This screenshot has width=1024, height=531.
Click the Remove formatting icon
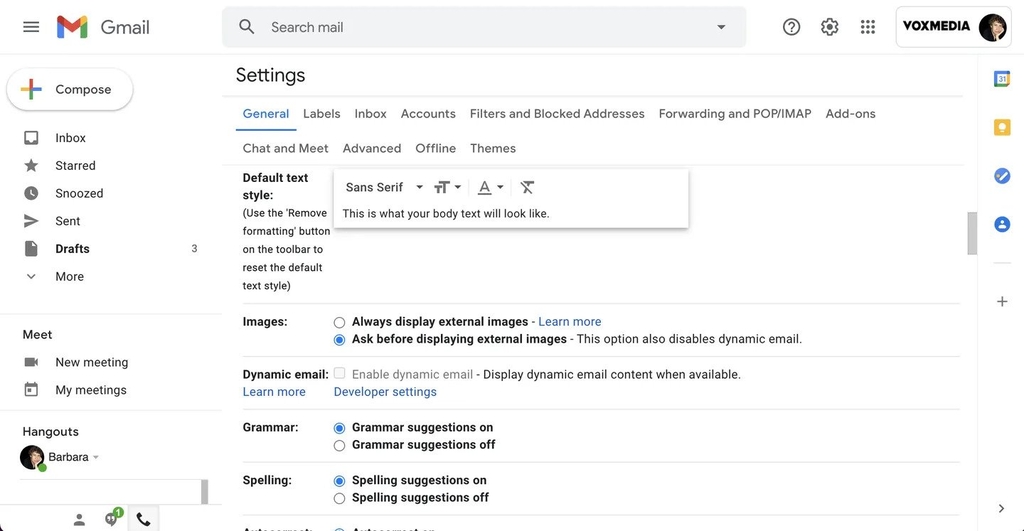(527, 187)
